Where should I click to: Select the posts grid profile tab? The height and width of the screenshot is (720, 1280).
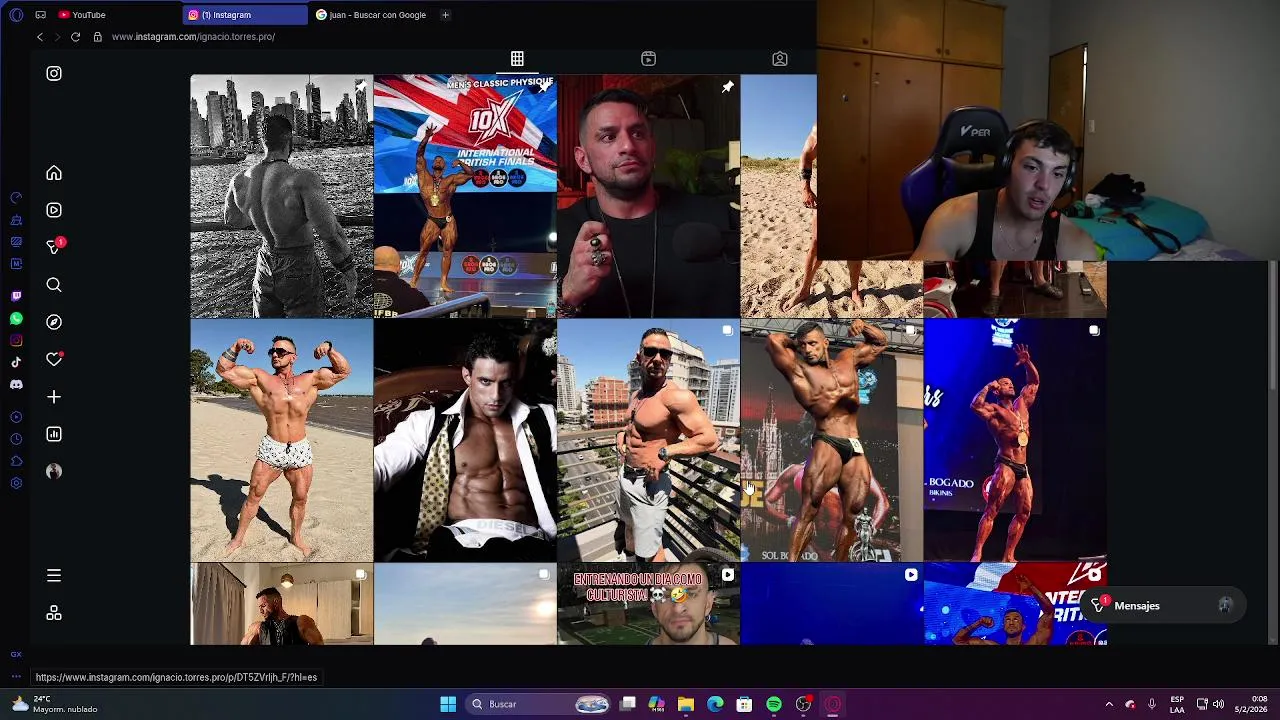tap(517, 59)
